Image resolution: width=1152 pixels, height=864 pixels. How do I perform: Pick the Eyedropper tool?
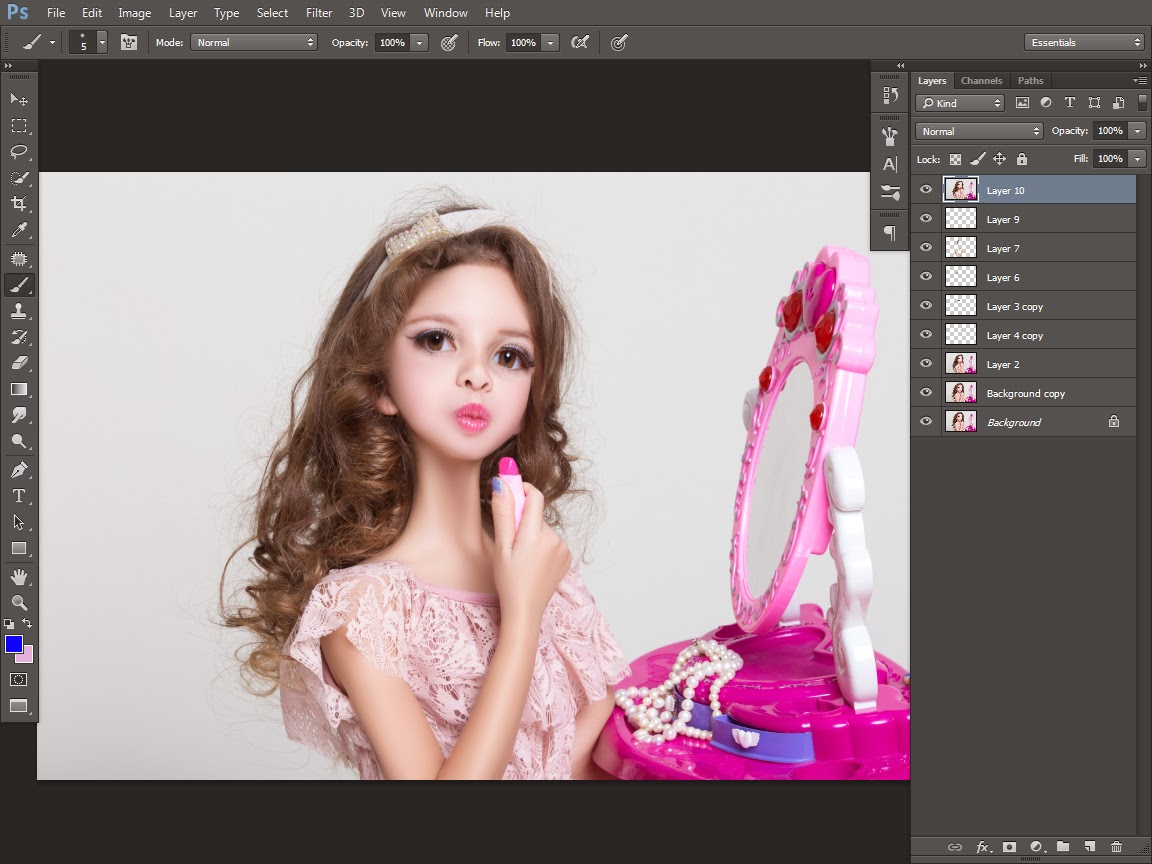[19, 231]
